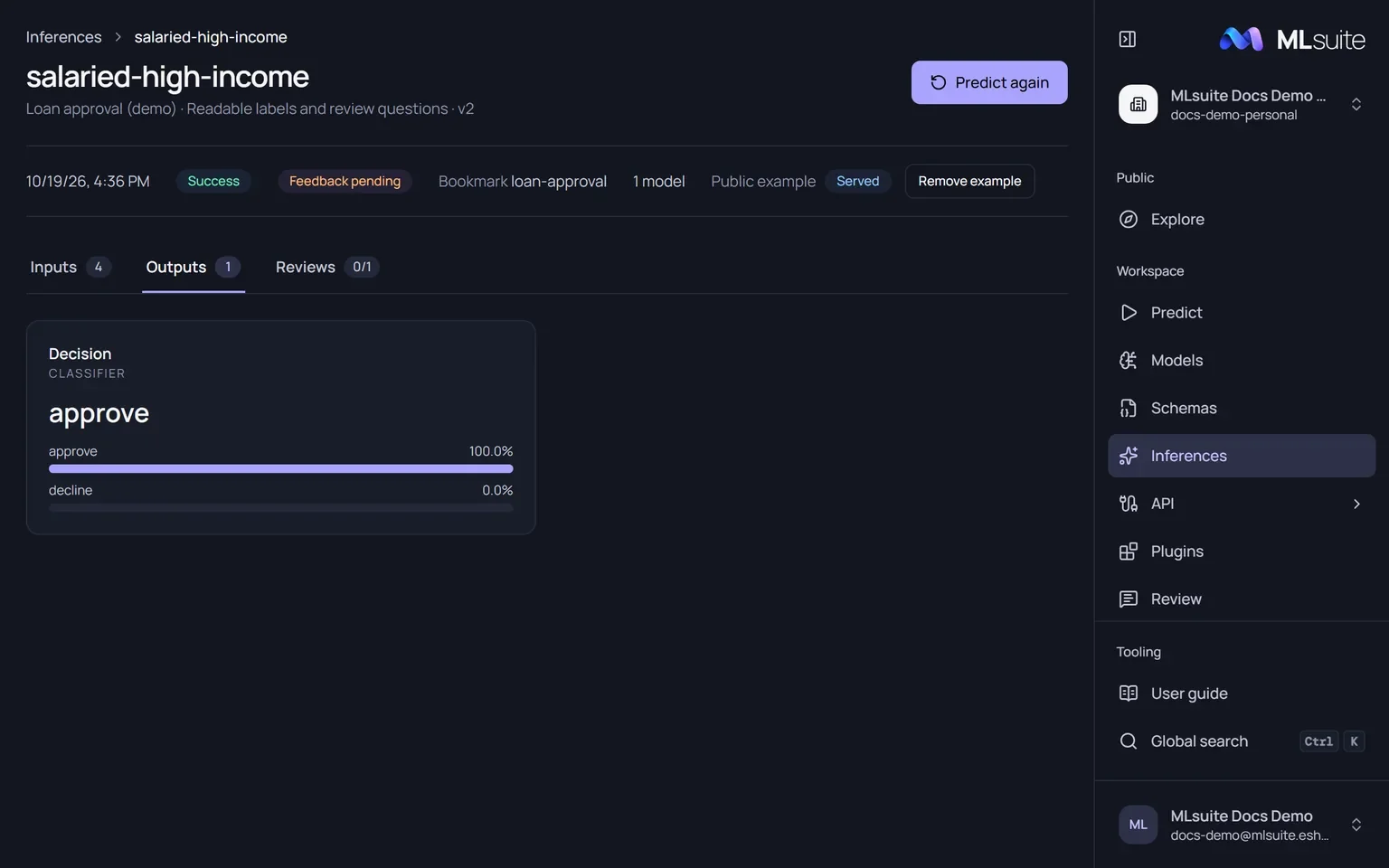Viewport: 1389px width, 868px height.
Task: Open the user account menu chevron
Action: [1356, 825]
